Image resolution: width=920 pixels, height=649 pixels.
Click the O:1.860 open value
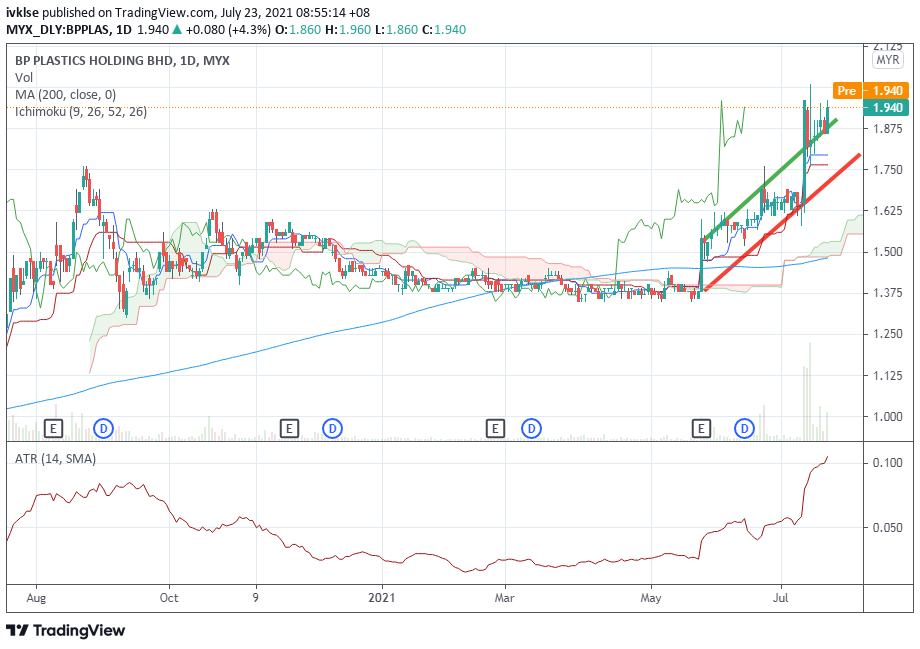coord(297,29)
